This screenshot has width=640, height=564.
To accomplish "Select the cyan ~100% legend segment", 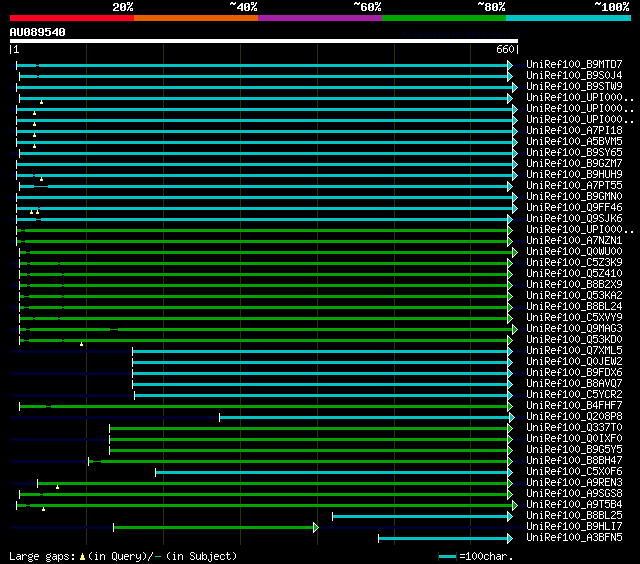I will click(567, 18).
